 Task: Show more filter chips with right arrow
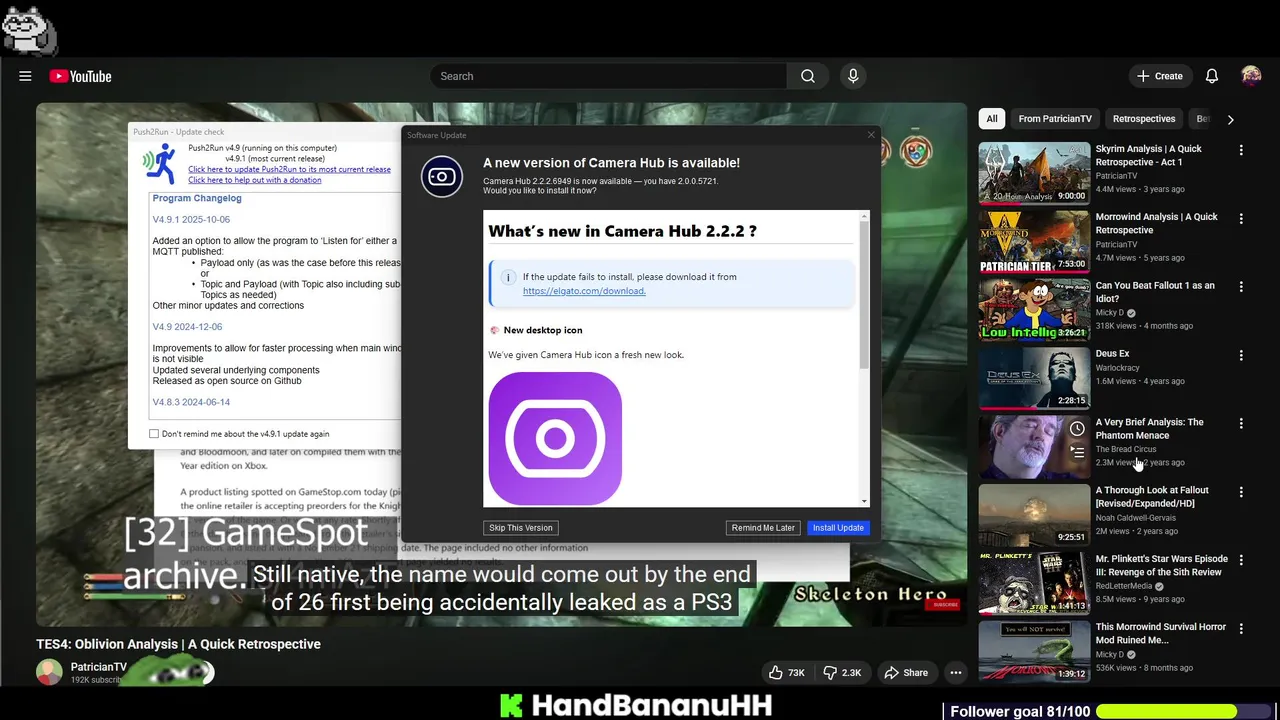pyautogui.click(x=1230, y=119)
